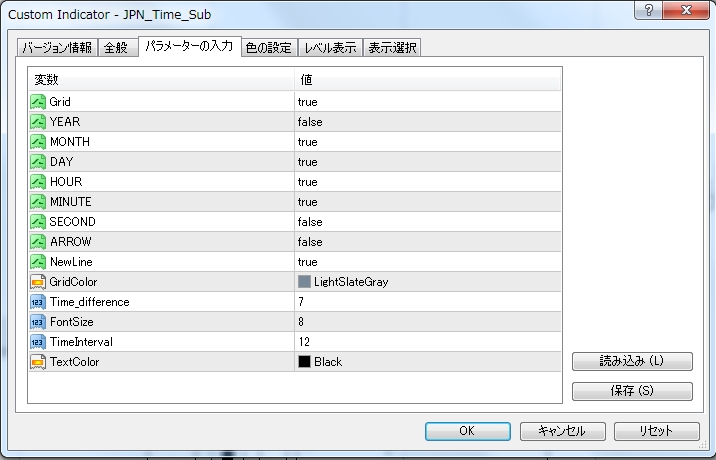Switch to the 全般 tab
The height and width of the screenshot is (460, 716).
point(116,48)
